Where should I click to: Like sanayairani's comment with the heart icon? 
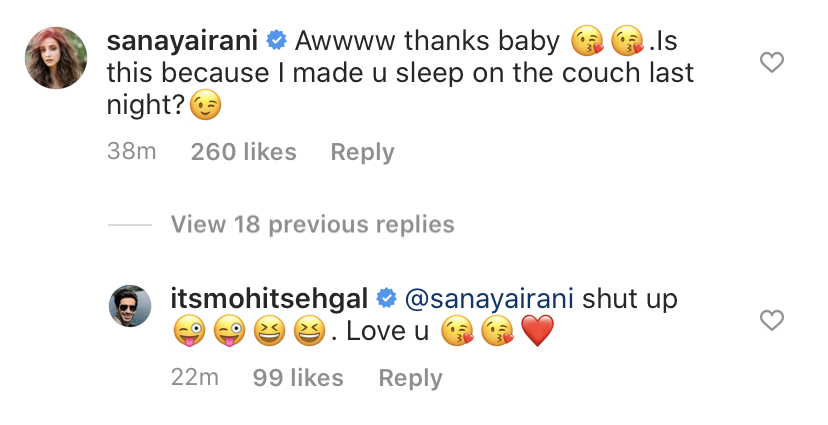tap(771, 64)
